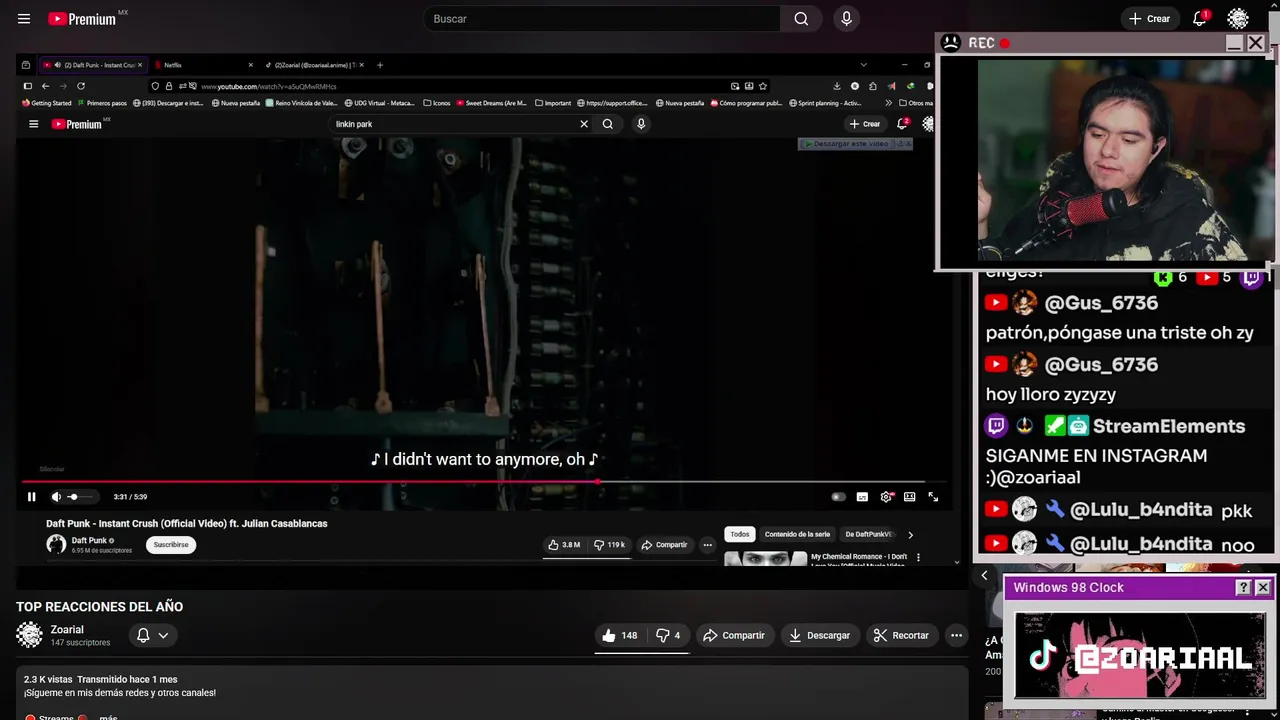Open the inner notifications bell with badge

902,124
